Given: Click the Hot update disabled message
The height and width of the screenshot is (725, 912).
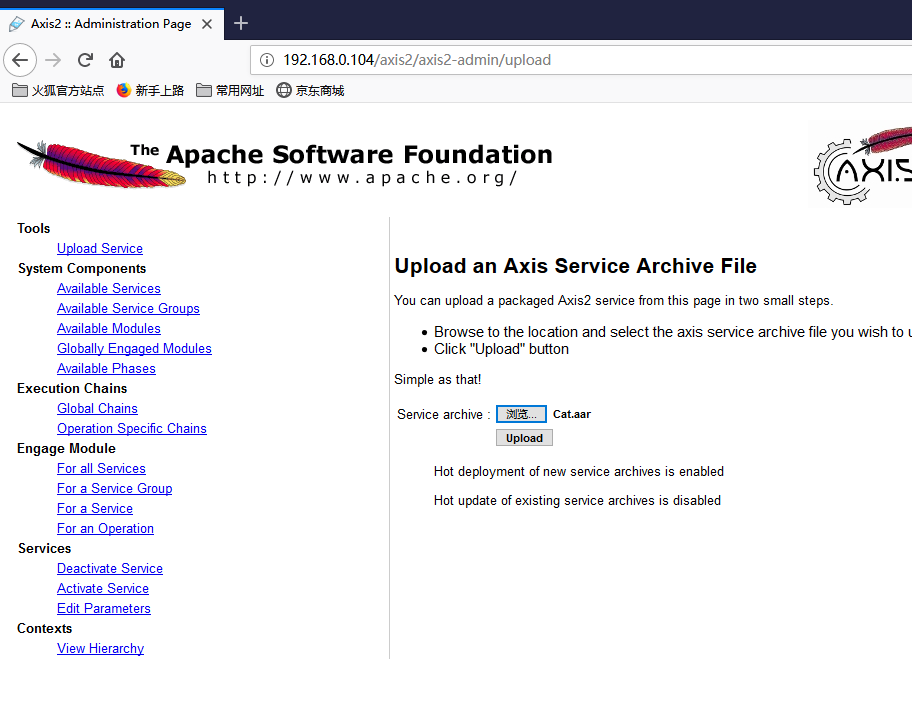Looking at the screenshot, I should coord(577,500).
